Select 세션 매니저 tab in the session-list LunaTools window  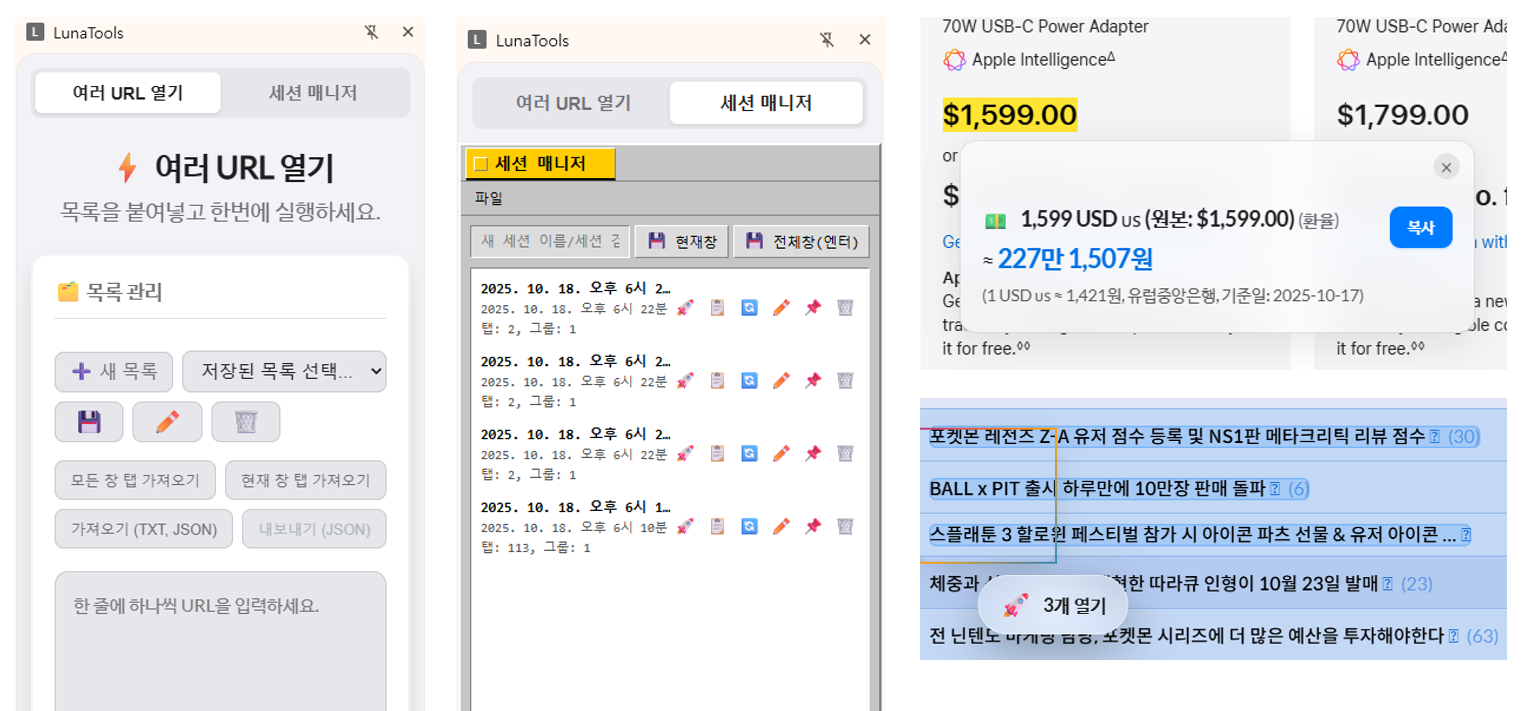766,103
